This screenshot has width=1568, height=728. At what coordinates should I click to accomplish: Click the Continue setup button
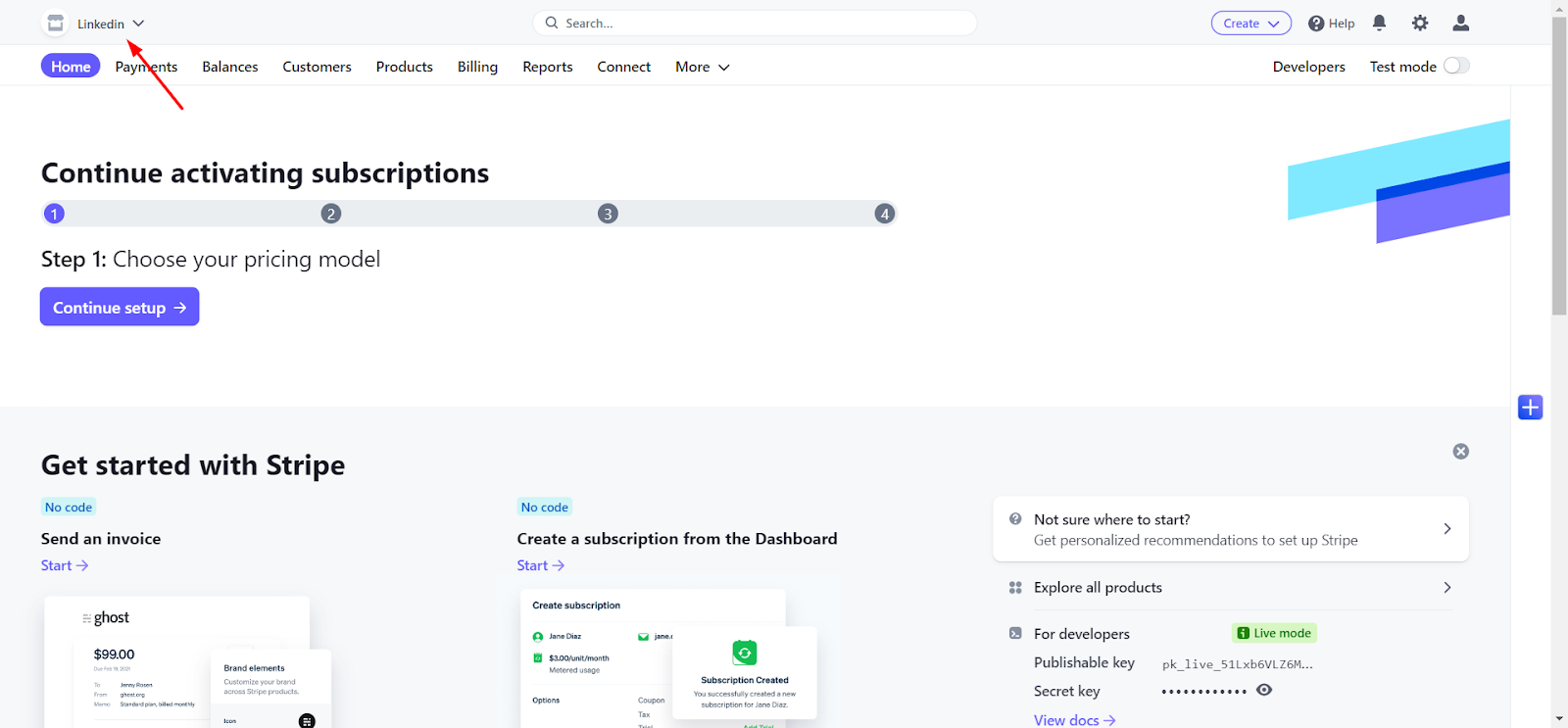(x=120, y=307)
